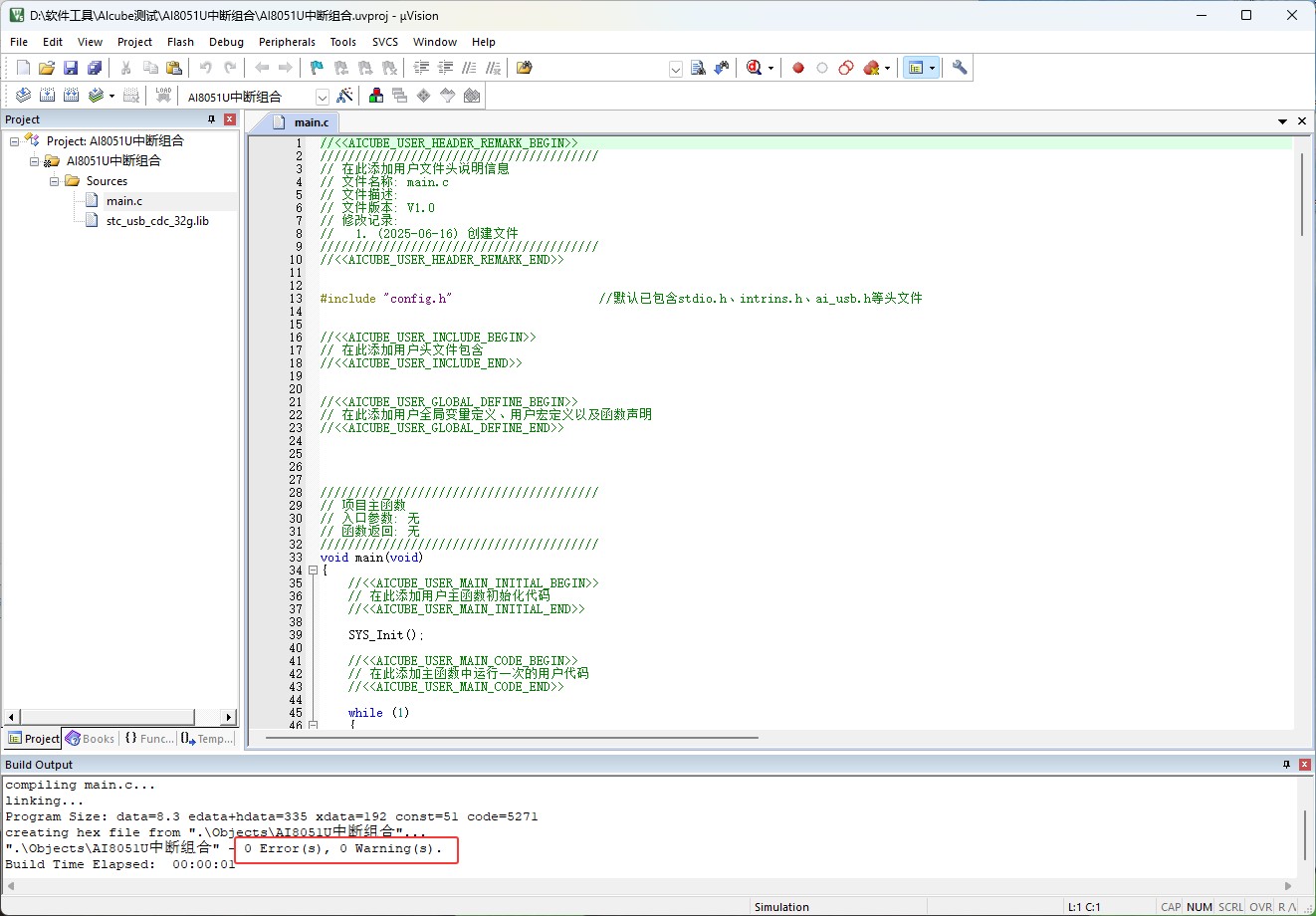Select stc_usb_cdc_32g.lib in project tree
Screen dimensions: 1316x916
point(157,221)
